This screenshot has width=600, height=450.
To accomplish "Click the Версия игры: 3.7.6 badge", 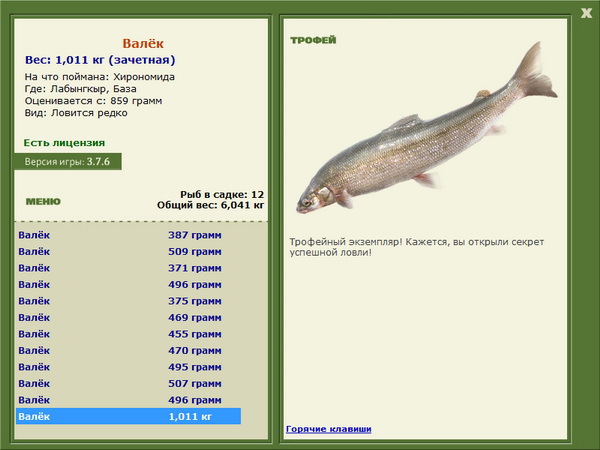I will coord(68,161).
